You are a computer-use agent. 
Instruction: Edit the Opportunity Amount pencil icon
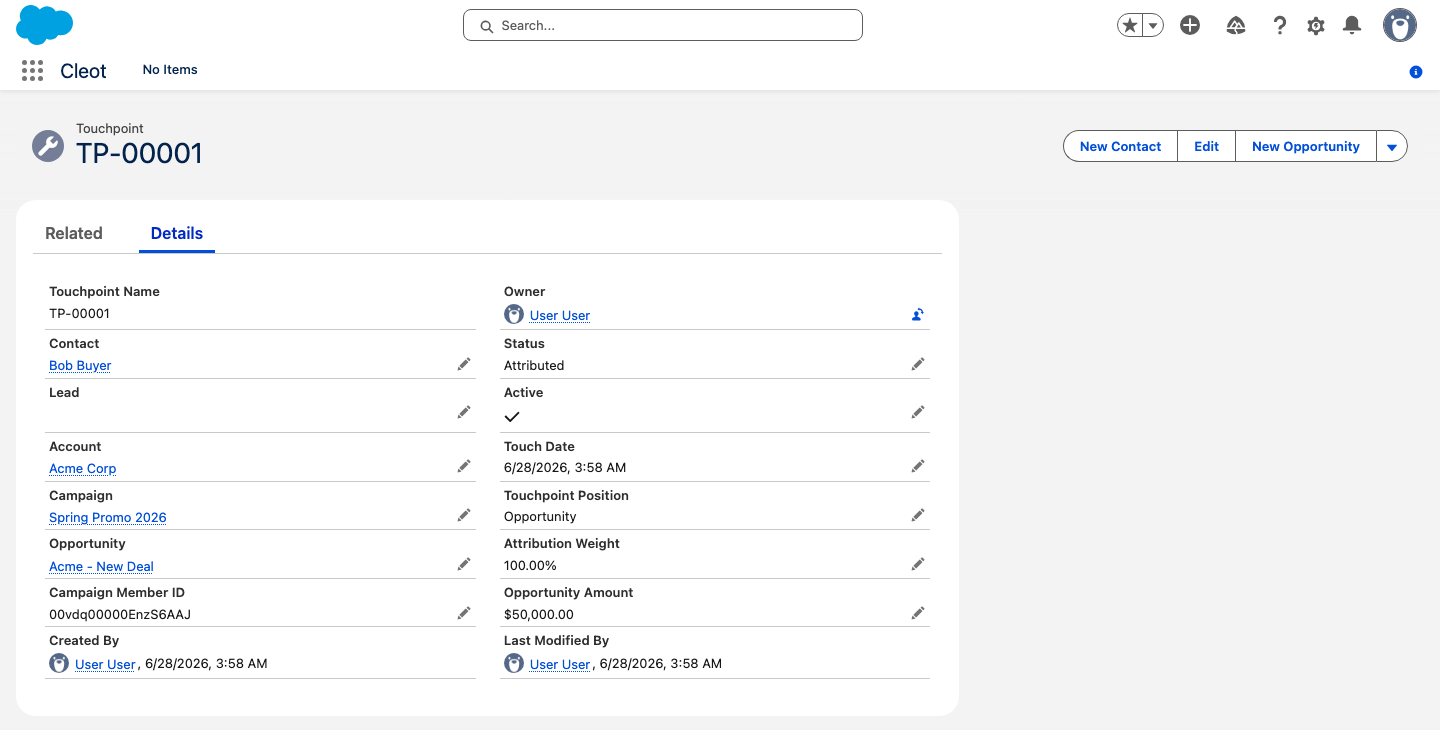click(918, 613)
